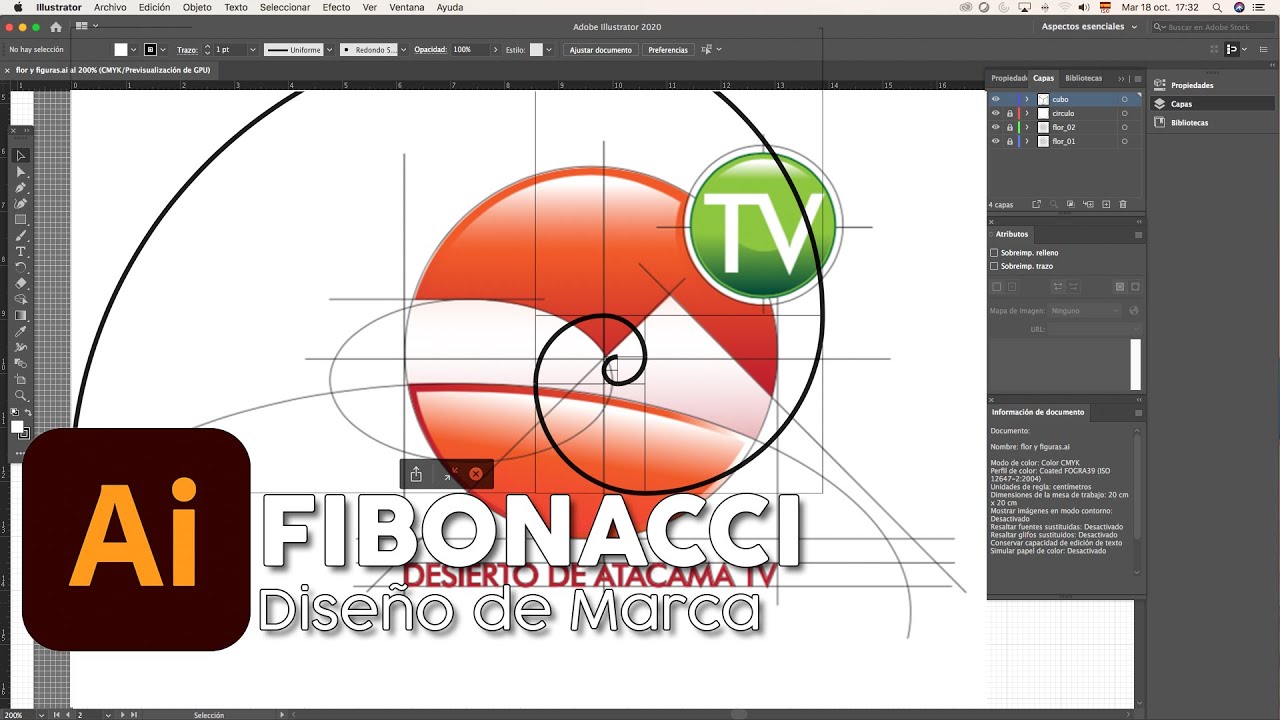
Task: Close the red X on floating canvas toolbar
Action: point(476,474)
